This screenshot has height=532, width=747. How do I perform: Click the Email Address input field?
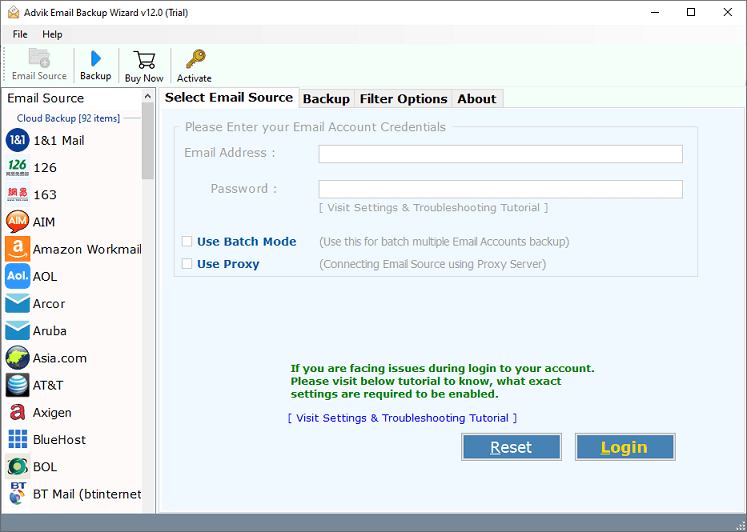coord(501,154)
